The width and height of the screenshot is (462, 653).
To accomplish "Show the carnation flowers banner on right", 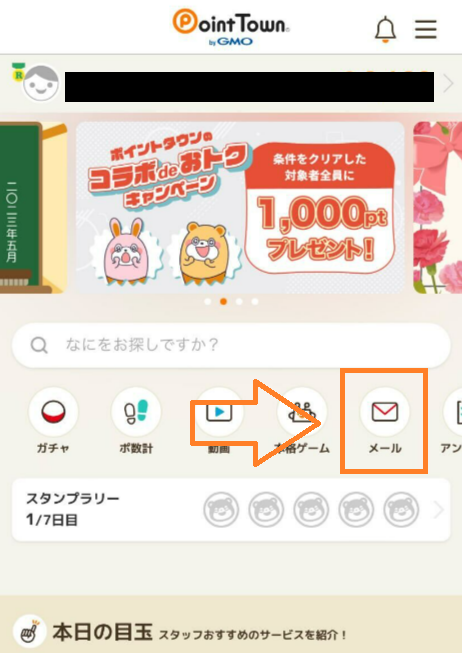I will click(437, 207).
